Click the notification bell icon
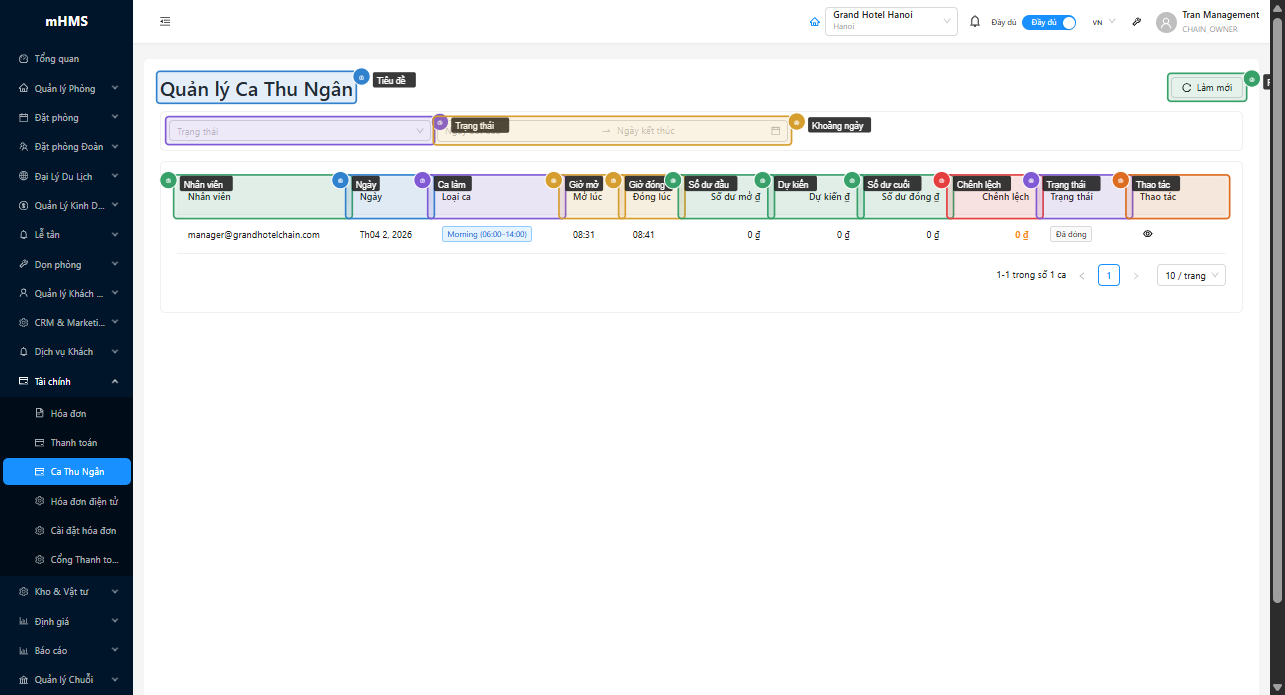Viewport: 1285px width, 695px height. pos(975,22)
